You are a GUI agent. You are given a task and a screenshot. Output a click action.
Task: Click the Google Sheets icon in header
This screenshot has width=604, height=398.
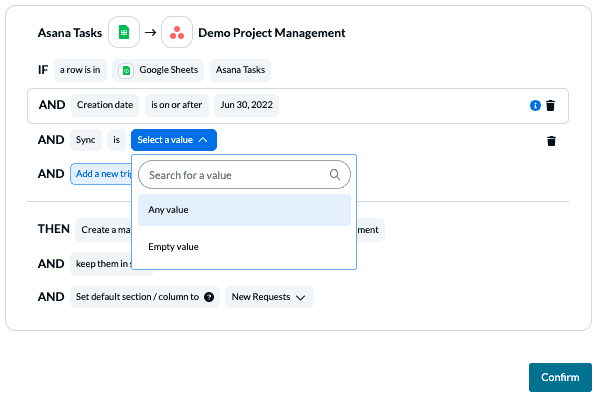click(124, 32)
